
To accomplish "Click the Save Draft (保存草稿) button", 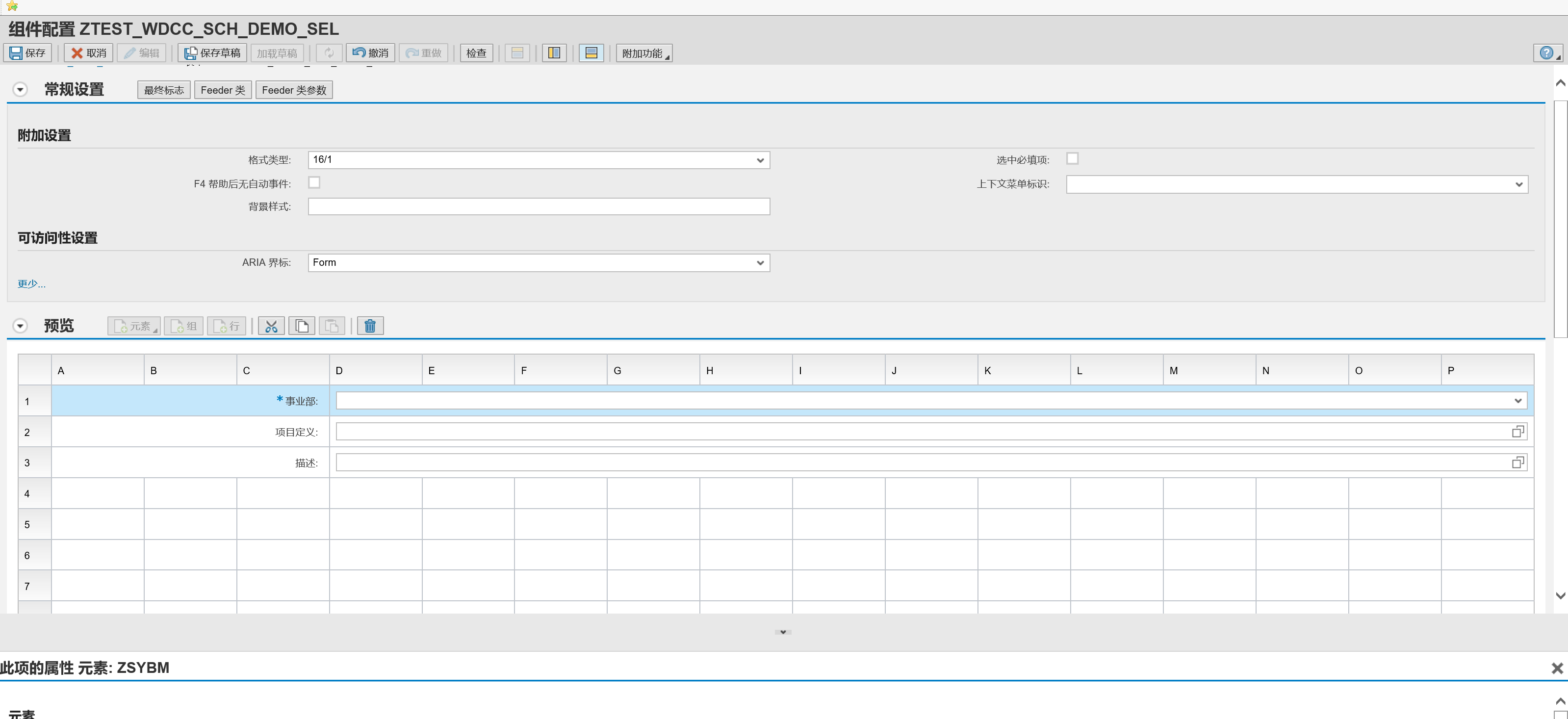I will [212, 53].
